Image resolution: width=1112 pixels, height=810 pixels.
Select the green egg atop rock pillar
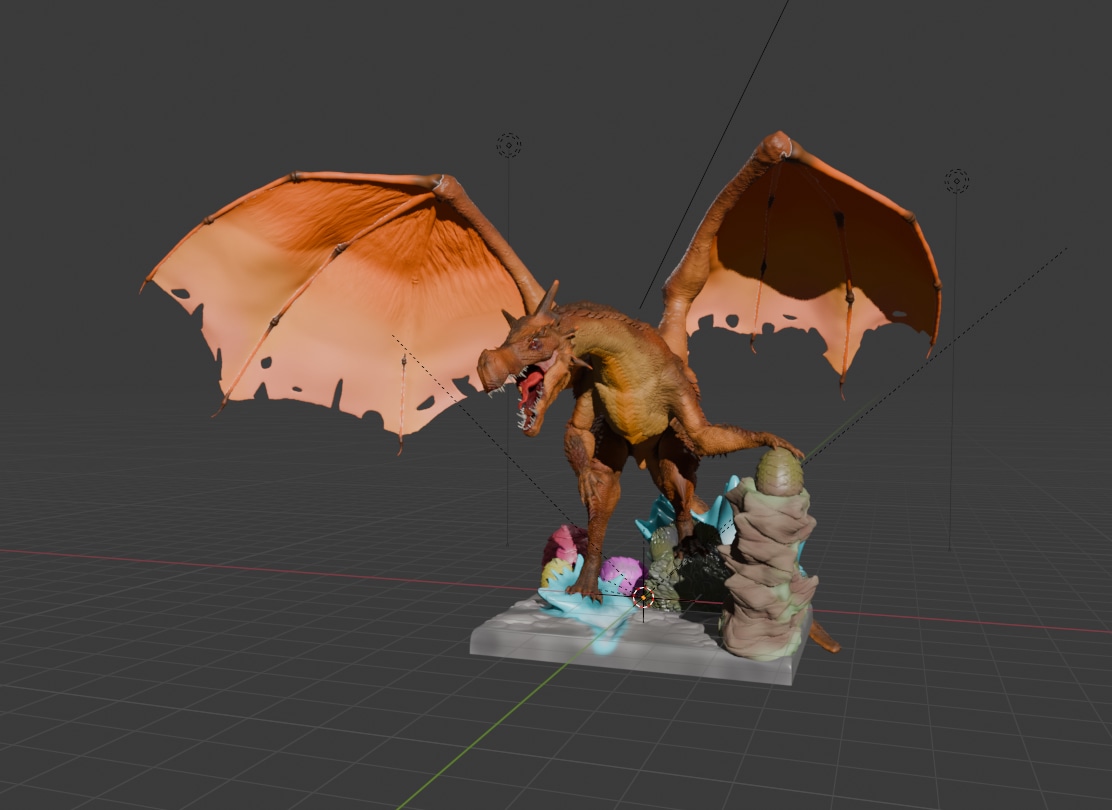click(779, 472)
